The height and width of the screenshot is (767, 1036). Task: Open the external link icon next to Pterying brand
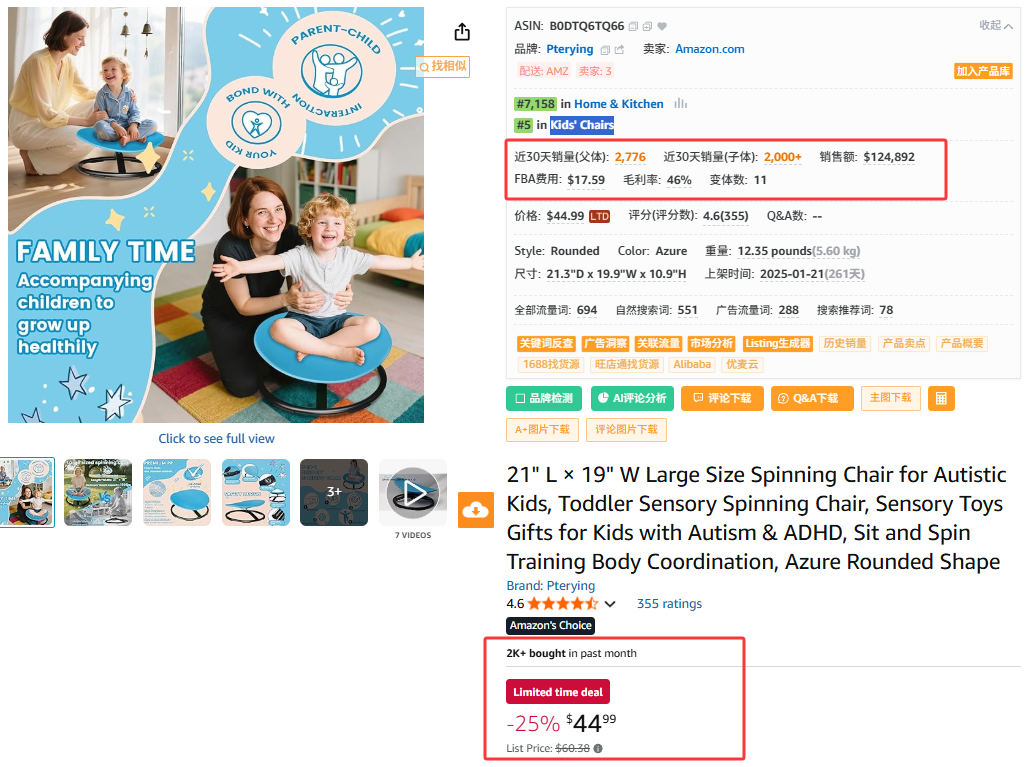[619, 49]
